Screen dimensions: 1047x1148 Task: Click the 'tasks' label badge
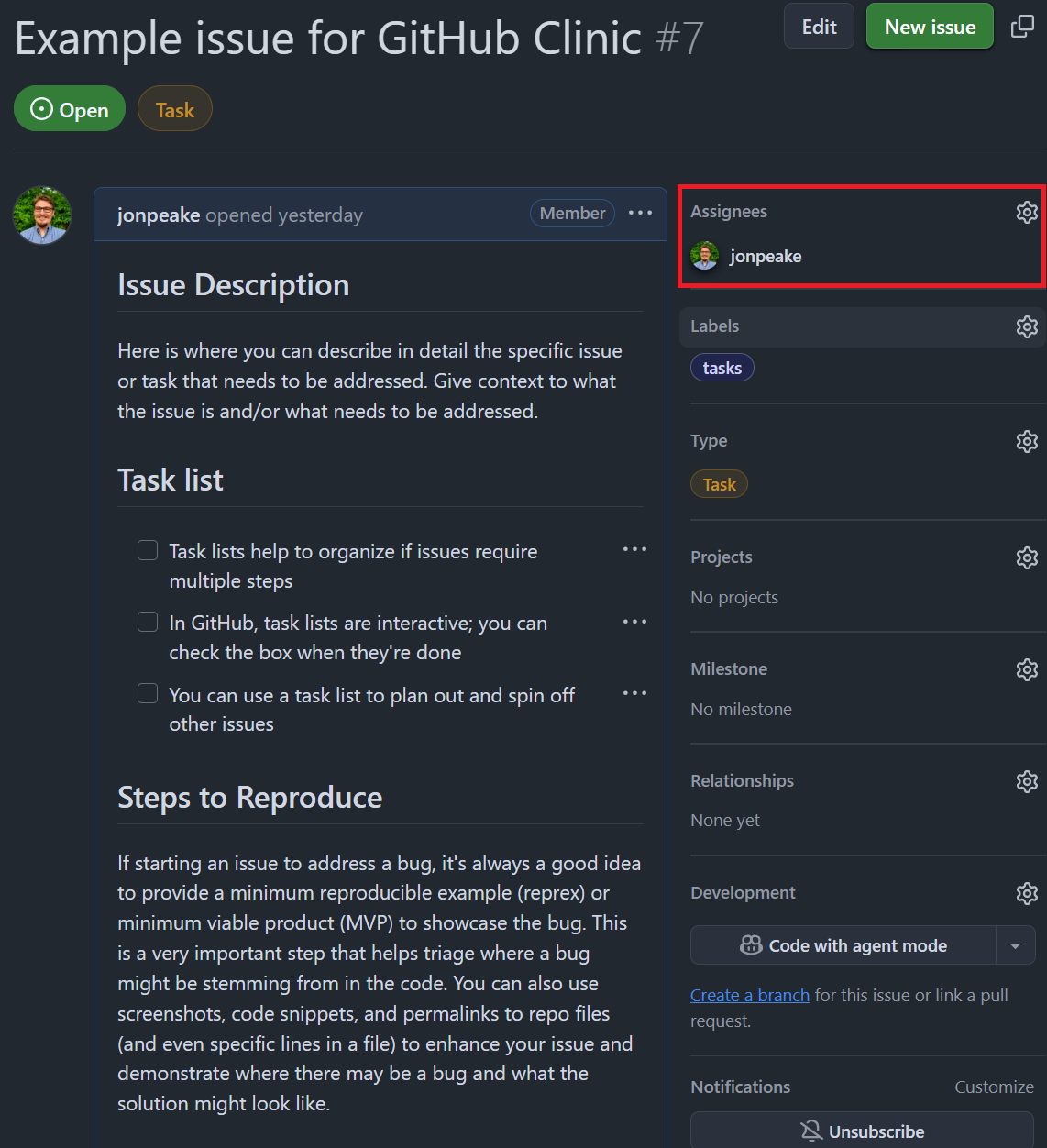722,368
